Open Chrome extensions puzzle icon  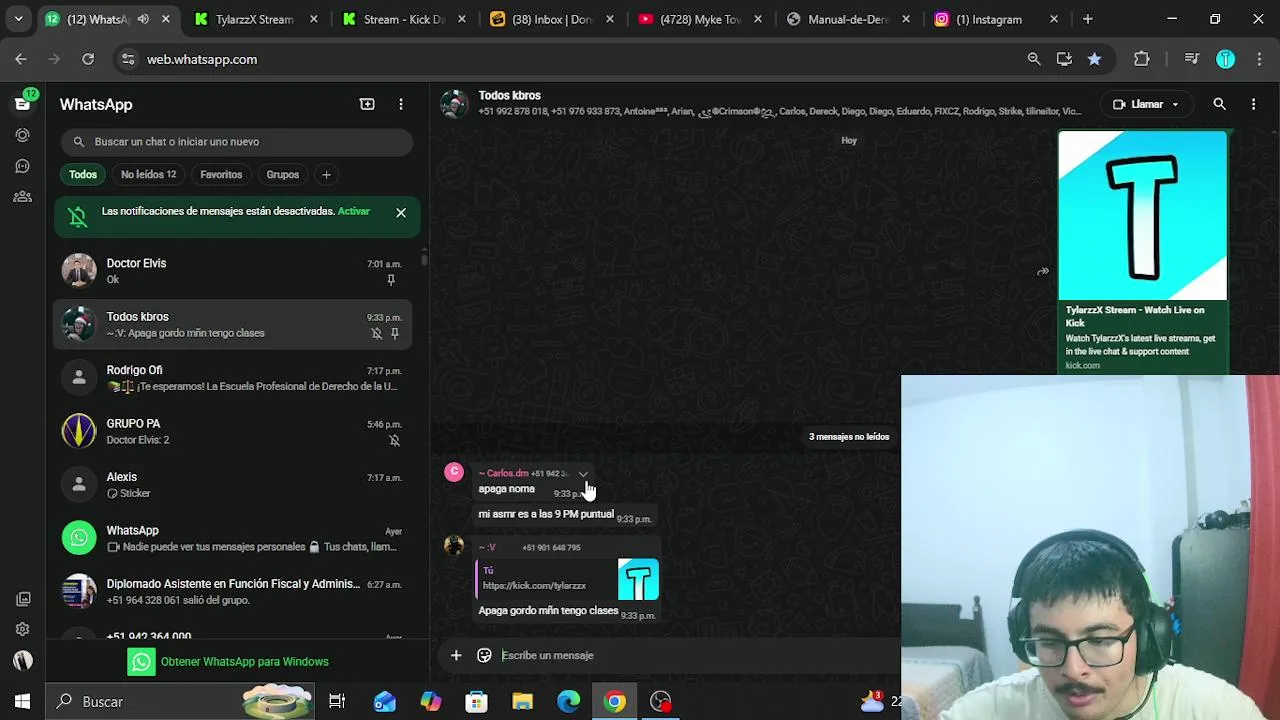1141,59
